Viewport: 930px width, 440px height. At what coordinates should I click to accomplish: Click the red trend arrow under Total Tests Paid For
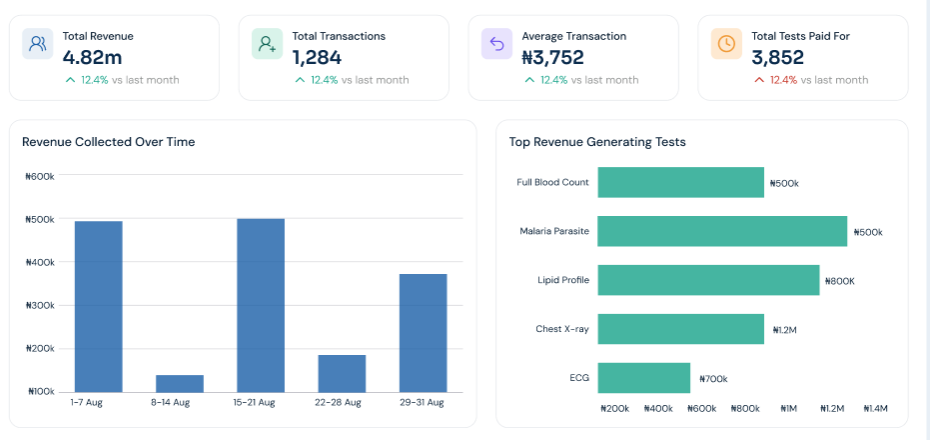759,80
